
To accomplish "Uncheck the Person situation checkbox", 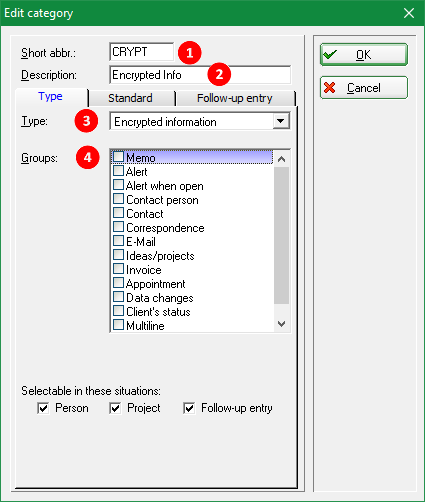I will click(x=43, y=408).
